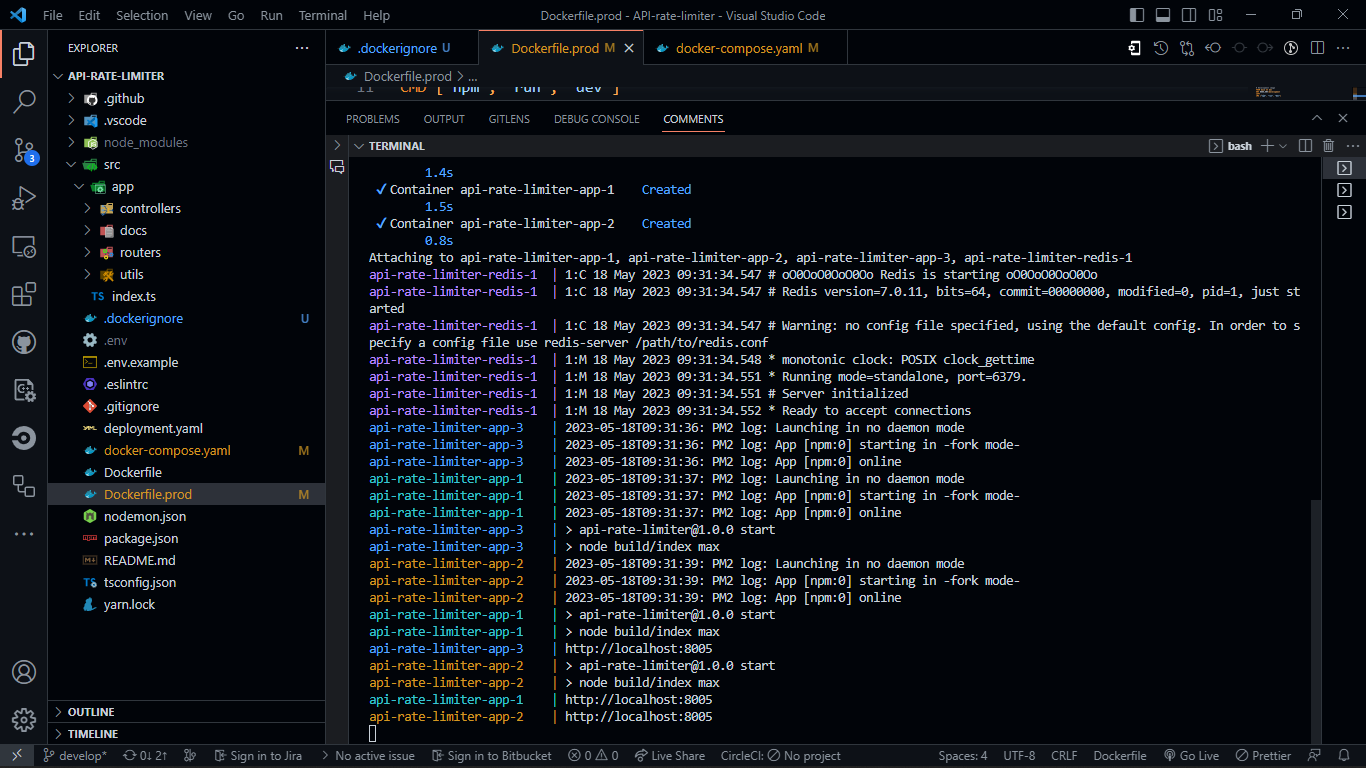The image size is (1366, 768).
Task: Toggle the panel maximize chevron
Action: 1317,118
